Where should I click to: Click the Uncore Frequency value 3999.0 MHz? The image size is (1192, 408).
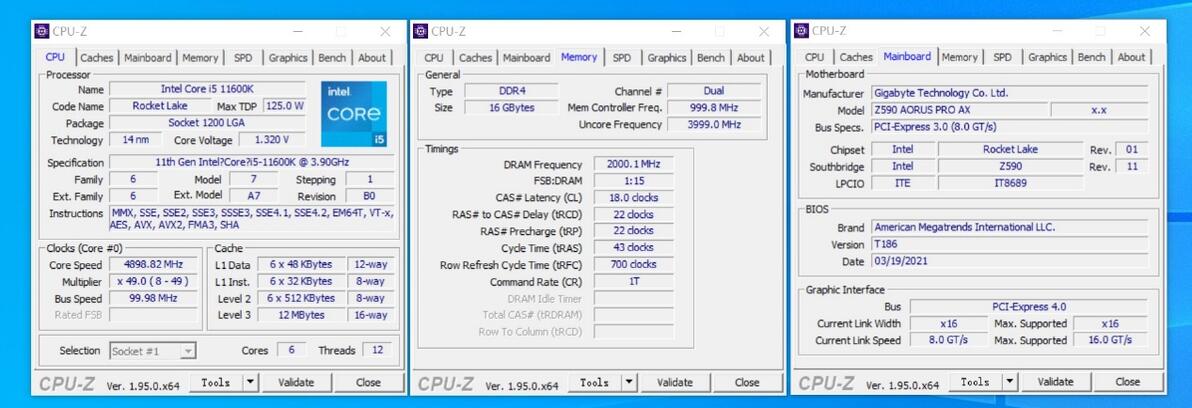[714, 125]
